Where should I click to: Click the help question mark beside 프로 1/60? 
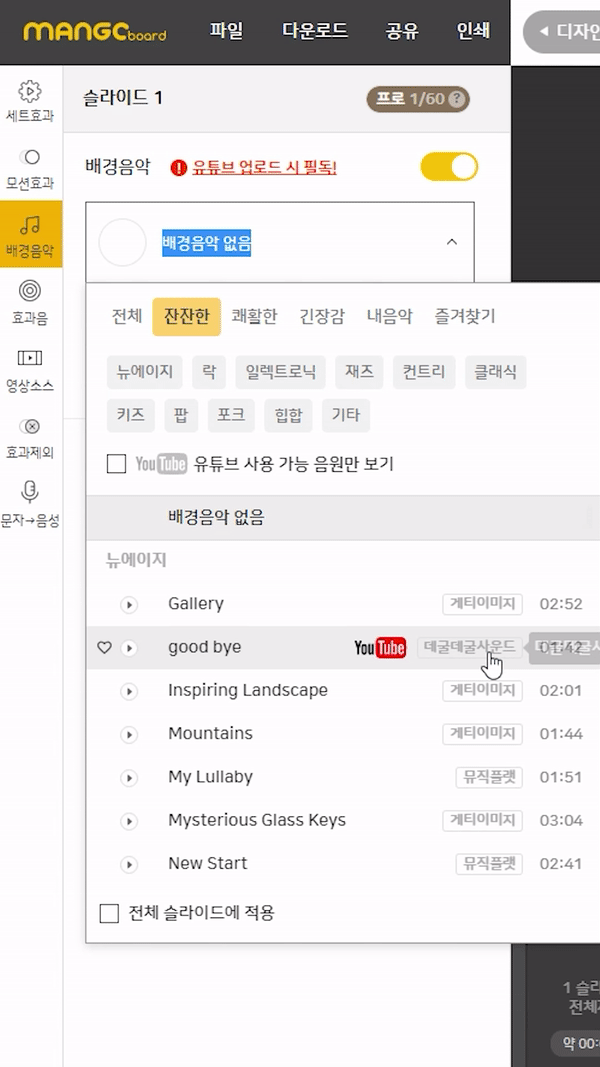click(458, 99)
